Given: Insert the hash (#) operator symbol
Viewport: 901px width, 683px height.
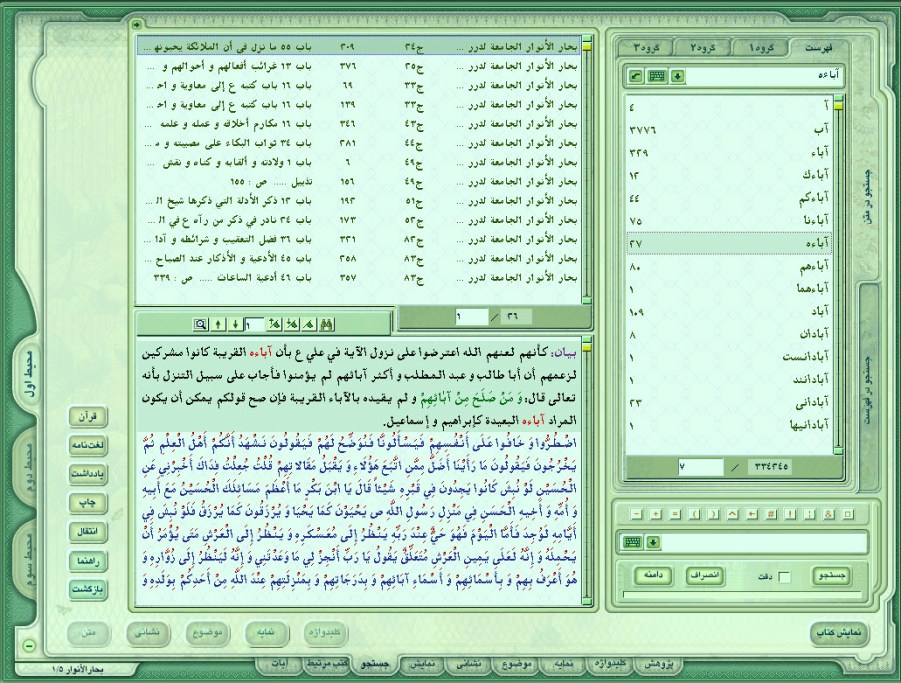Looking at the screenshot, I should click(772, 514).
